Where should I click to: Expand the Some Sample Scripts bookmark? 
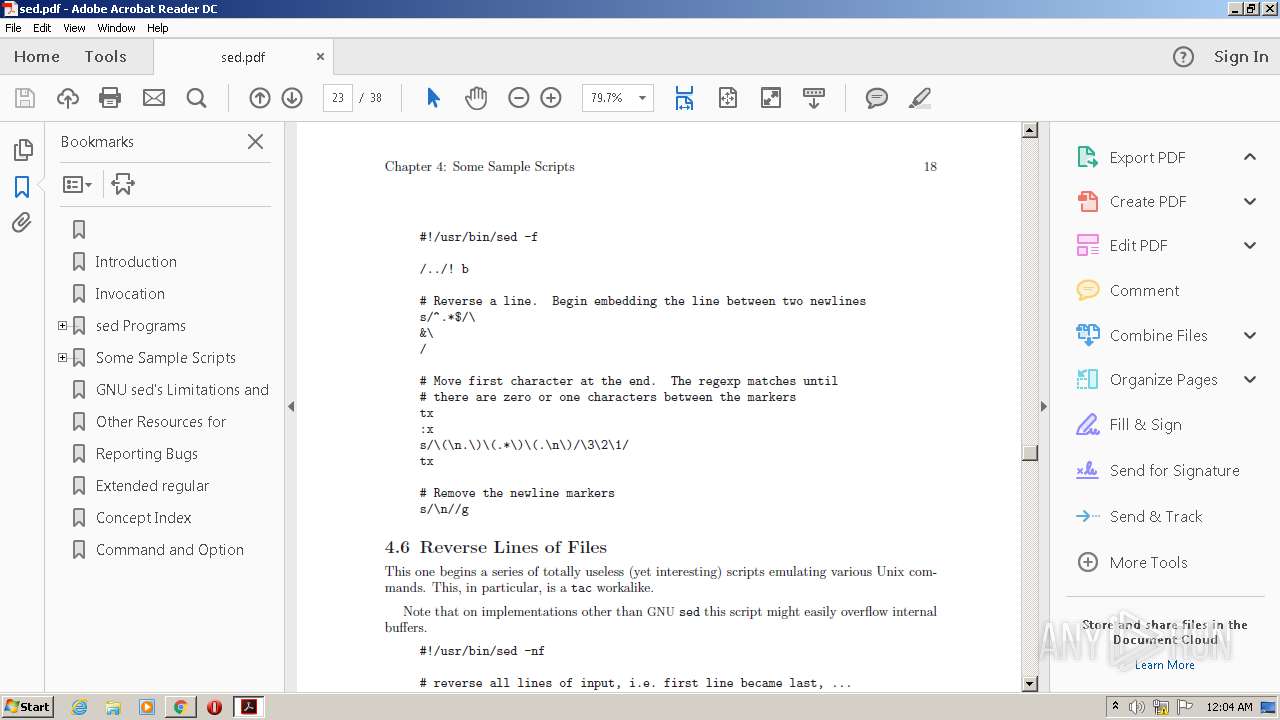(x=63, y=358)
